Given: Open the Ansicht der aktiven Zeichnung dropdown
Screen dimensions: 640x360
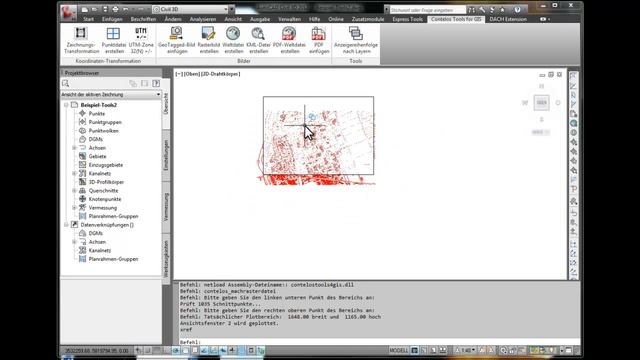Looking at the screenshot, I should tap(111, 94).
